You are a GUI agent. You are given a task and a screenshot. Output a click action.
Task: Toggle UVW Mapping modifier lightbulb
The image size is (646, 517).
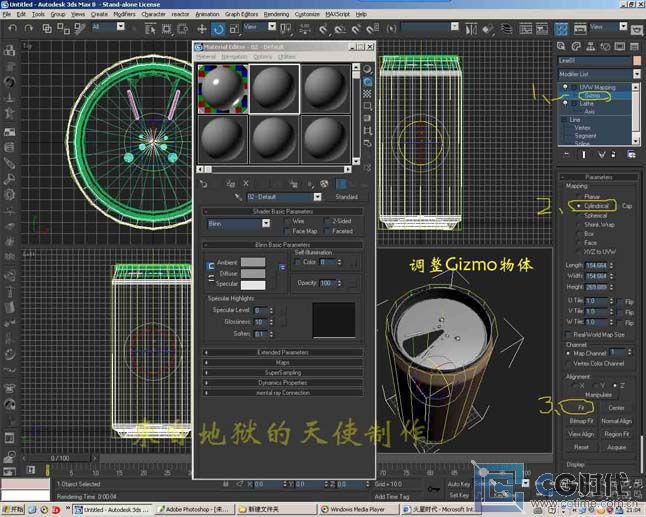click(x=565, y=87)
